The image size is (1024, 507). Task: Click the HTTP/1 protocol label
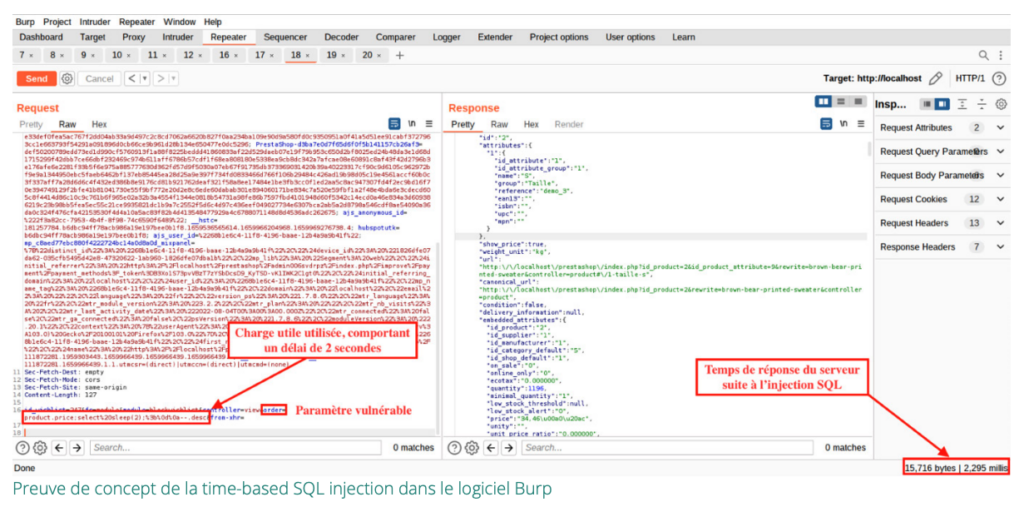click(x=970, y=78)
